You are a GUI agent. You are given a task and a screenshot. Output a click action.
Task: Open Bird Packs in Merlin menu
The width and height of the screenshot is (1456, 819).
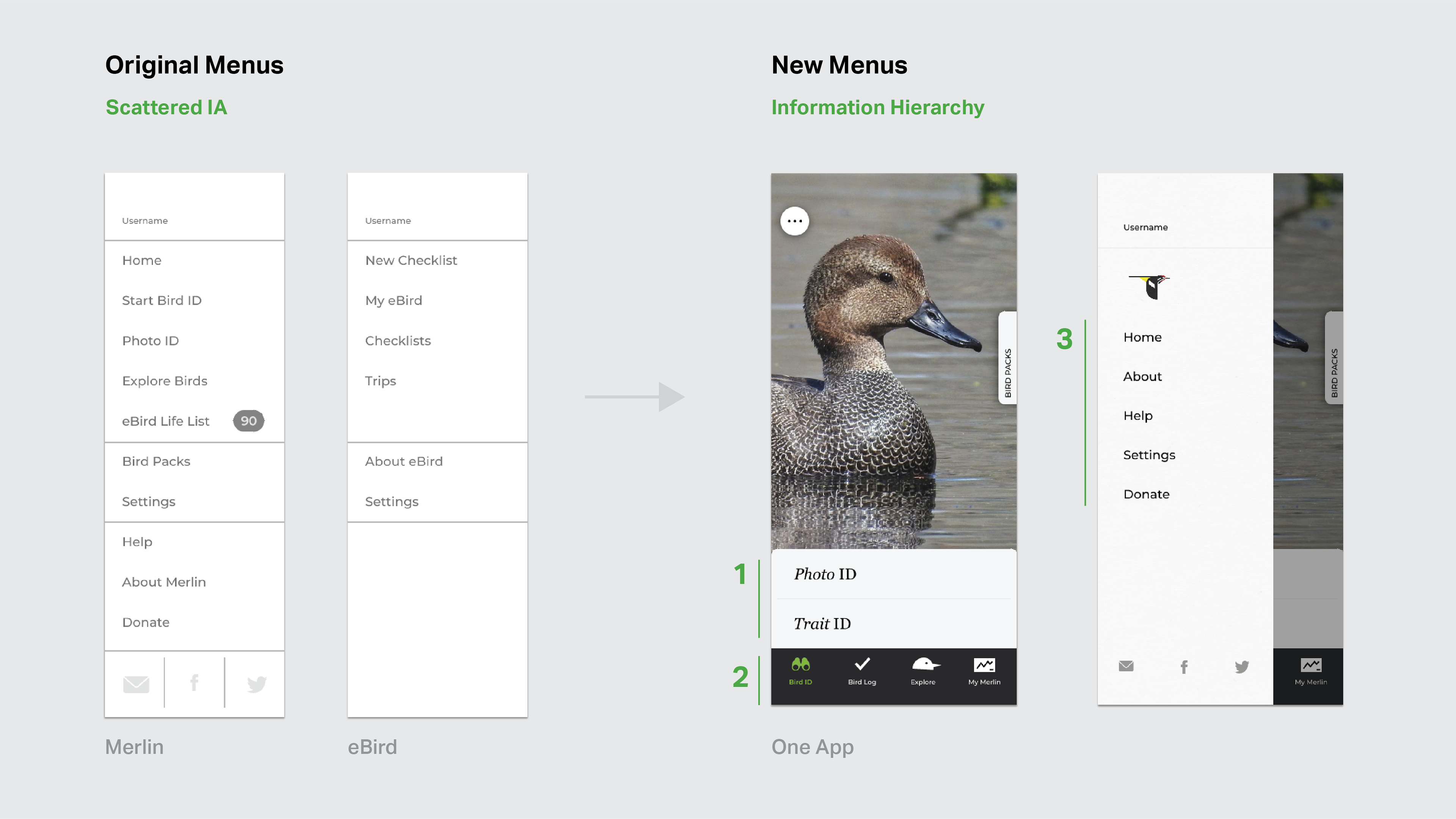point(156,462)
